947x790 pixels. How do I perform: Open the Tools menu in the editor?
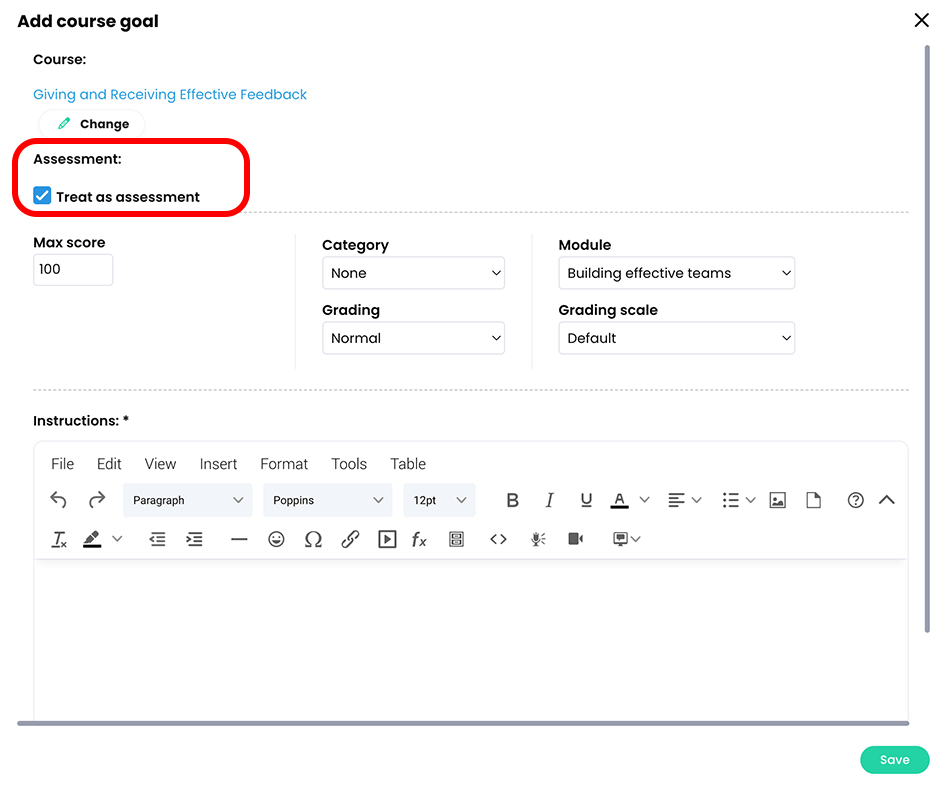349,464
